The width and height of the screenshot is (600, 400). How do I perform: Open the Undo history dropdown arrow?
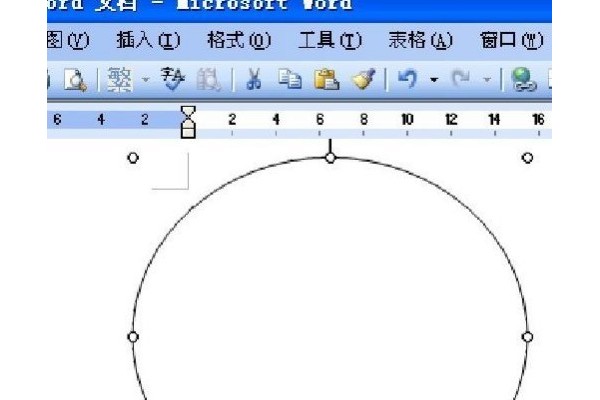(x=434, y=80)
